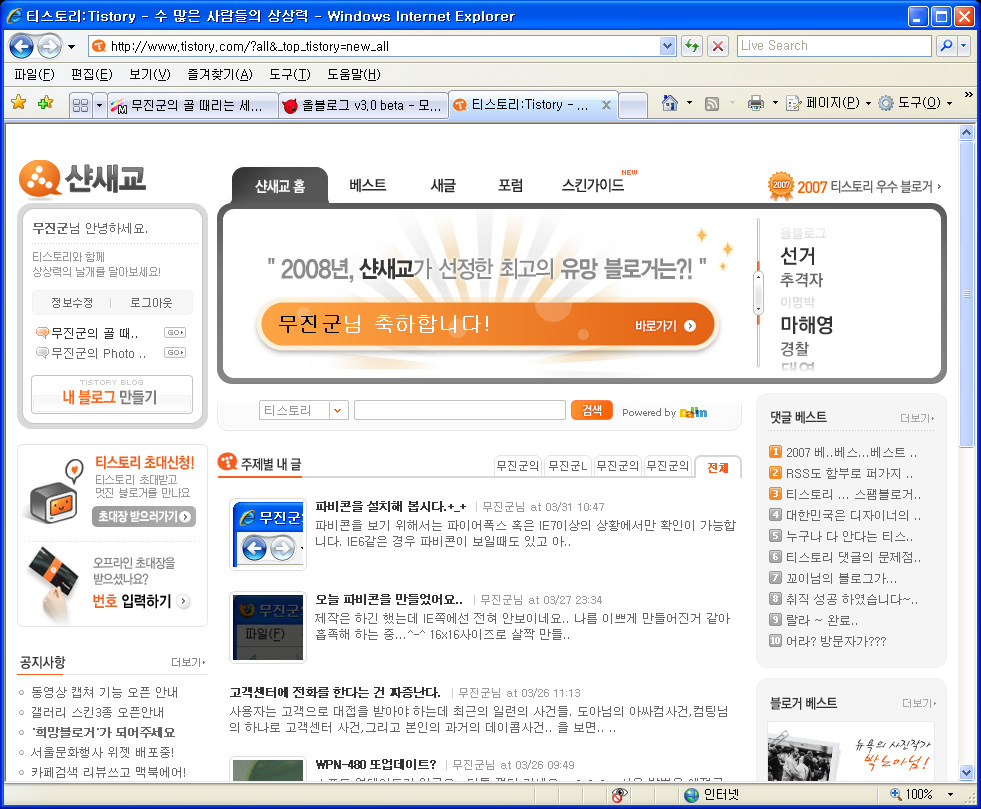Click the red Stop loading icon
The height and width of the screenshot is (809, 981).
pos(718,46)
